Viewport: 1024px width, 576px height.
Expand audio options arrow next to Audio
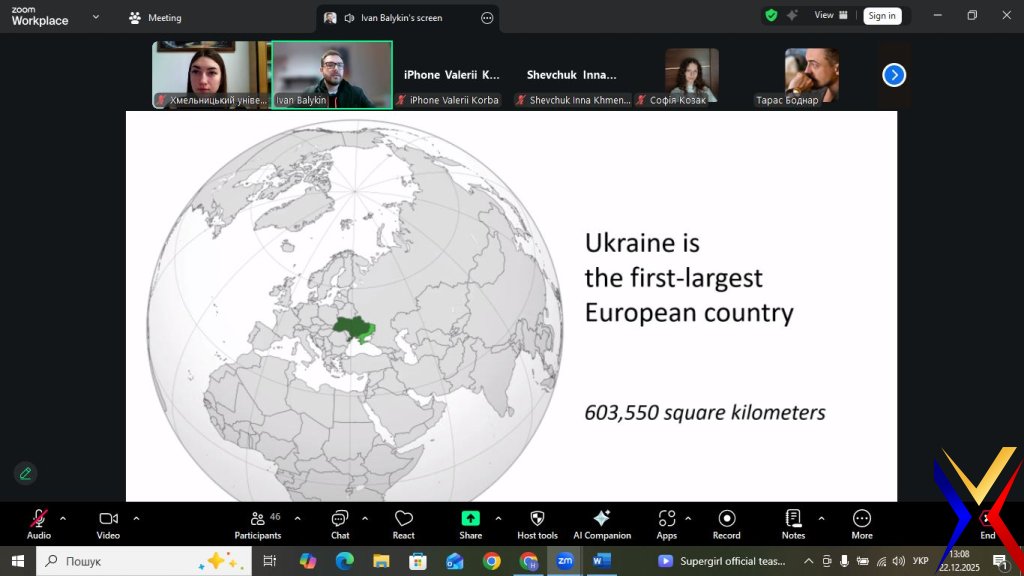click(x=63, y=518)
